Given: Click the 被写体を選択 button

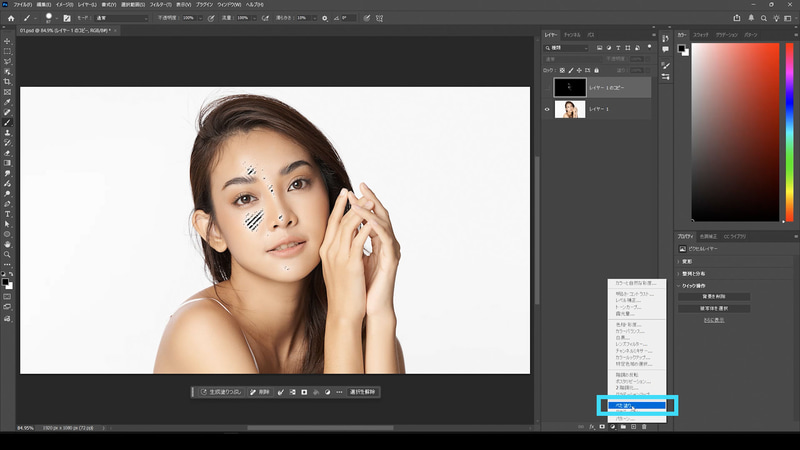Looking at the screenshot, I should [x=714, y=308].
